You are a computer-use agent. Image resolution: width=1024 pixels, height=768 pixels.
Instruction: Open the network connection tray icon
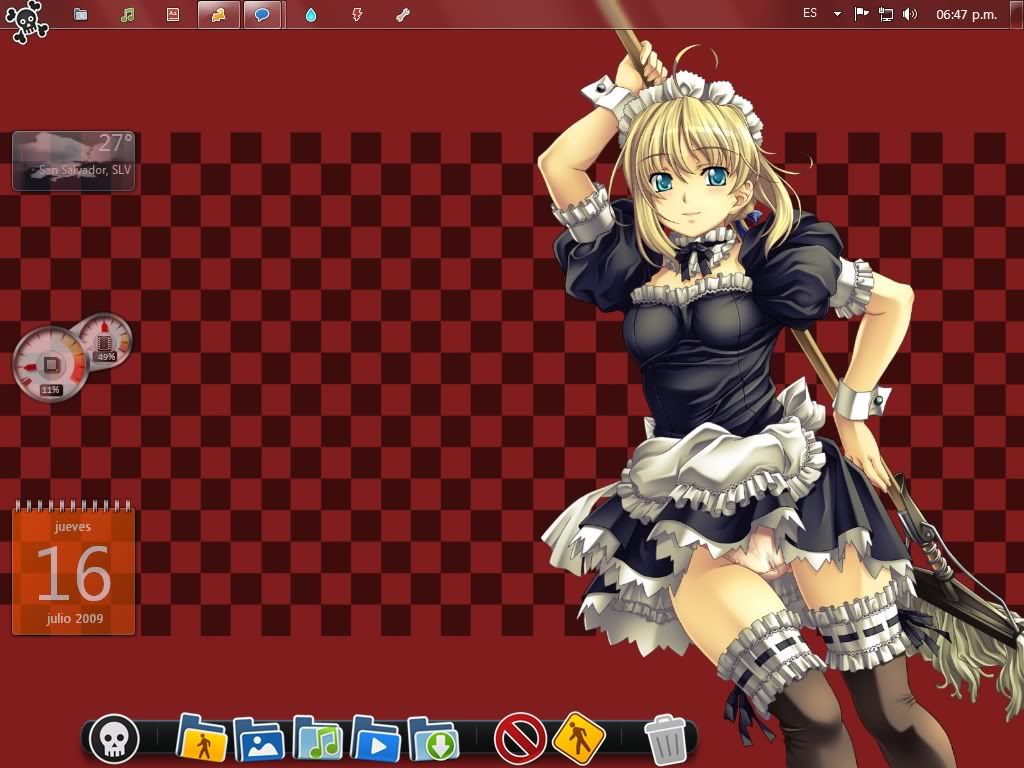886,14
